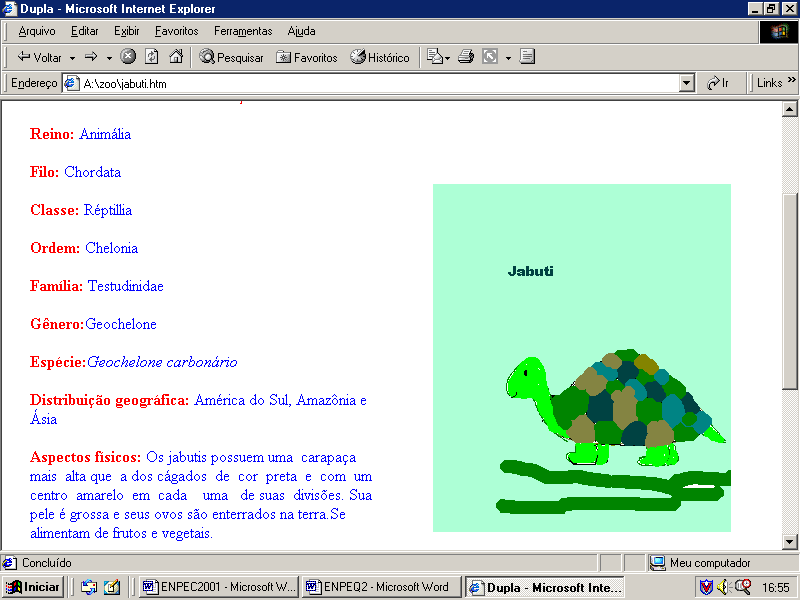The image size is (800, 600).
Task: Expand the address bar dropdown
Action: click(687, 83)
